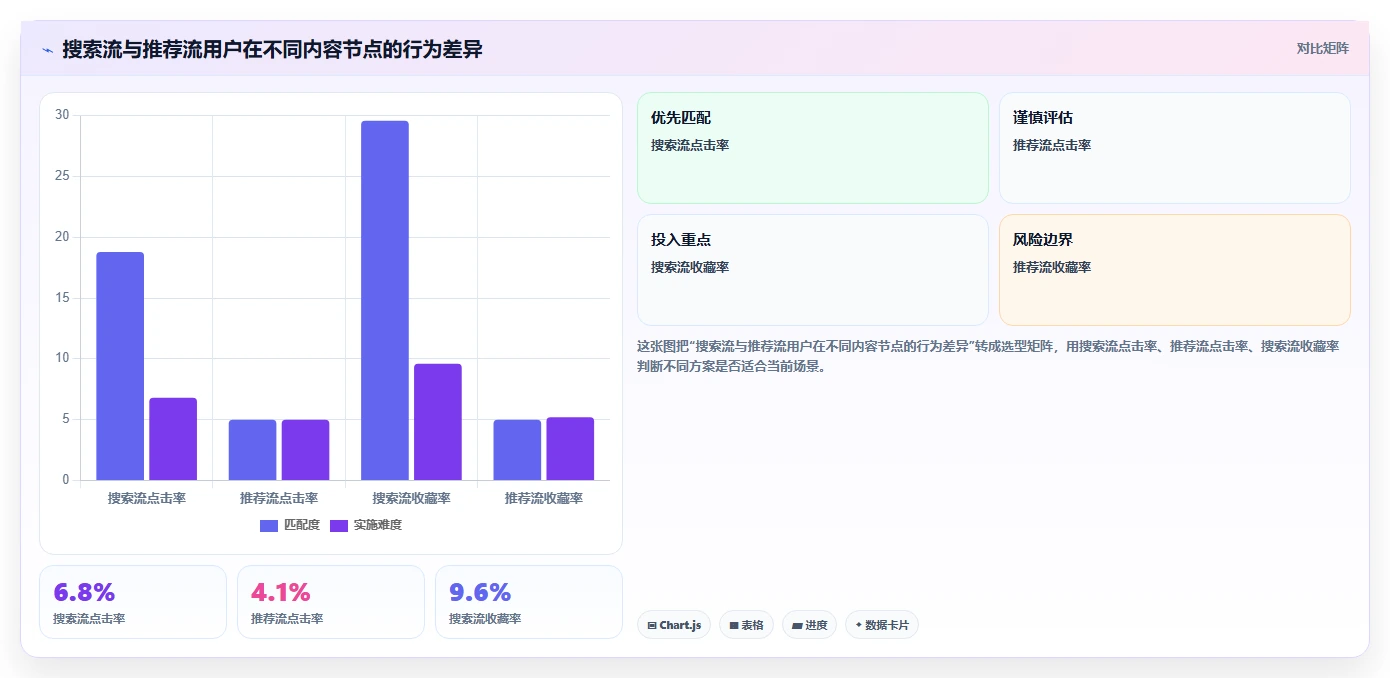Click the 4.1% 推荐流点击率 stat card
1390x678 pixels.
[x=331, y=602]
